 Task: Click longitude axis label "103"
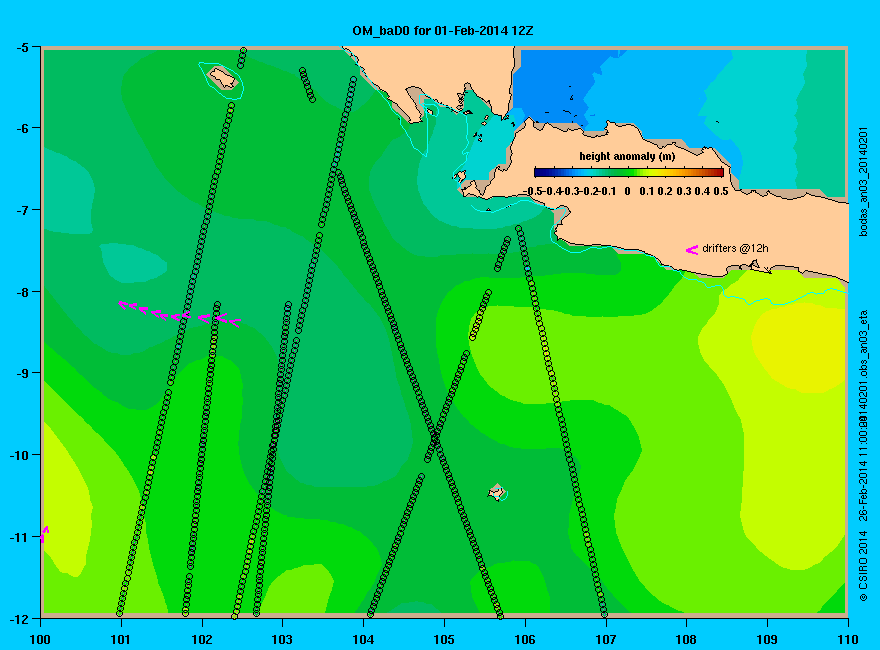(282, 639)
